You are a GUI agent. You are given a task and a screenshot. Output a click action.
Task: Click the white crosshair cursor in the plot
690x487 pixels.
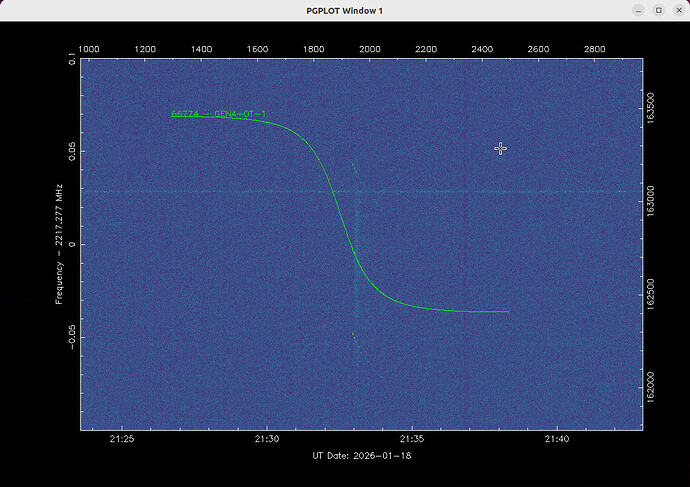(501, 149)
